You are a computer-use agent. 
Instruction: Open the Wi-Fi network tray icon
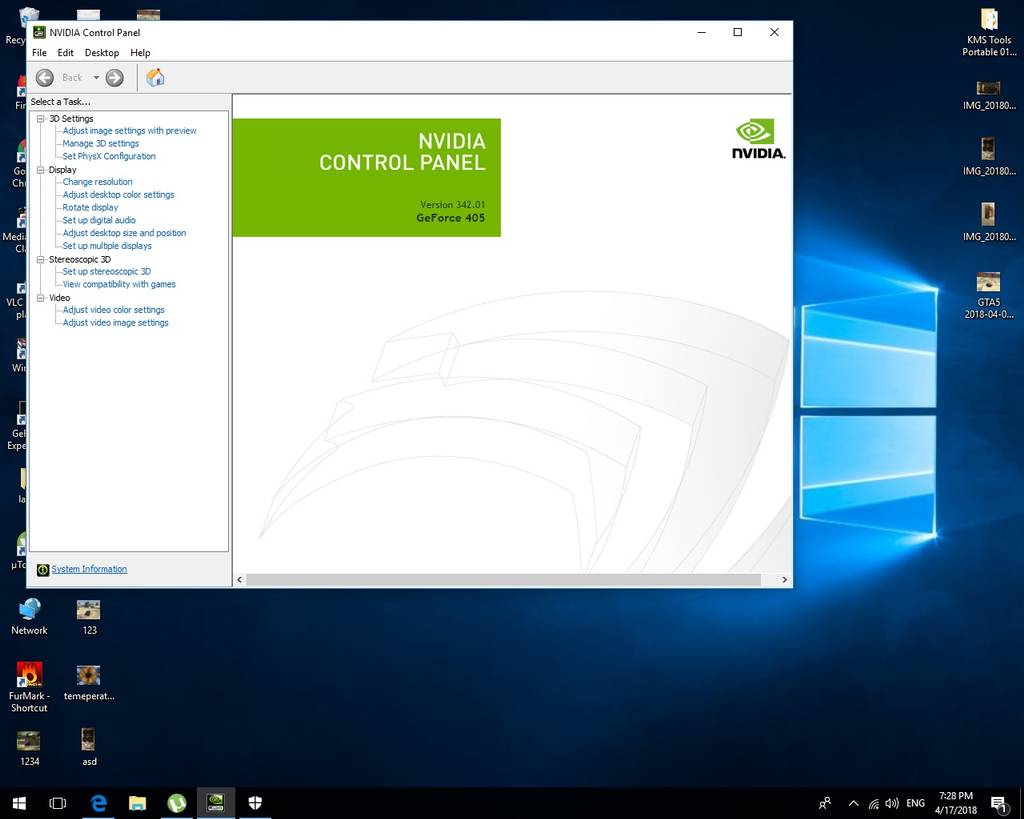coord(873,804)
